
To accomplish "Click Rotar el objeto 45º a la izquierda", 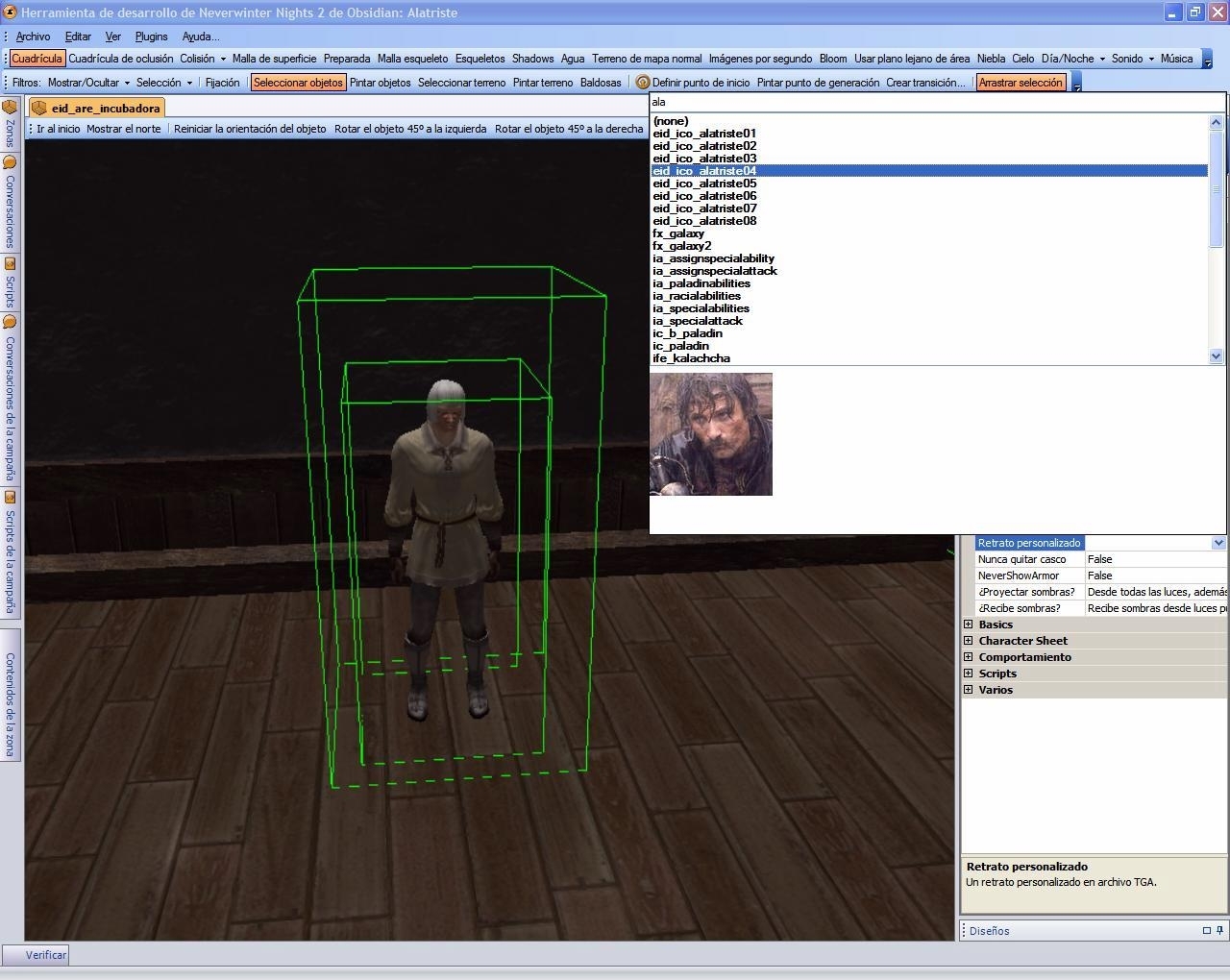I will [x=410, y=129].
